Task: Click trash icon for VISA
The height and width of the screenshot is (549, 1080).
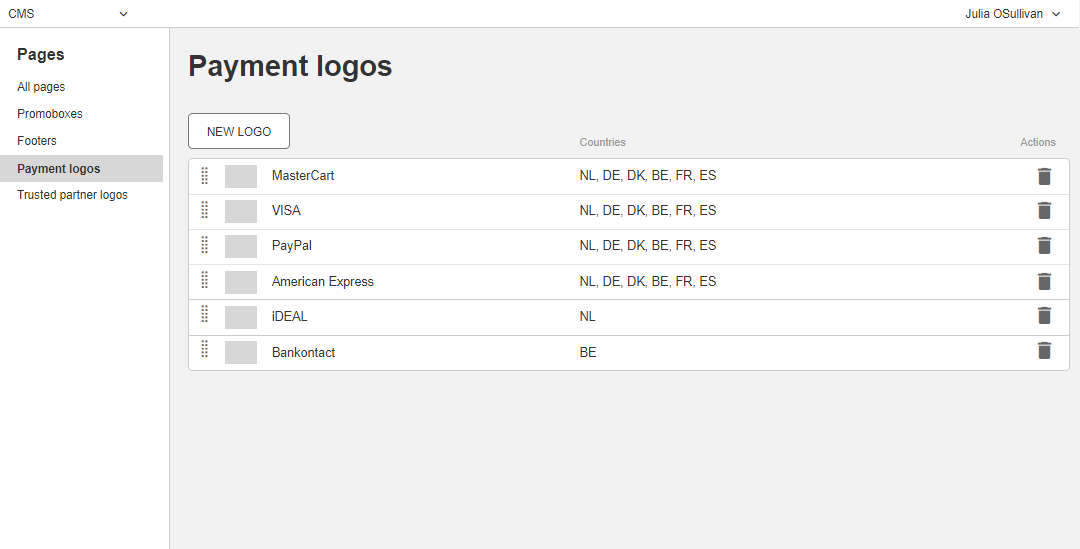Action: pos(1044,210)
